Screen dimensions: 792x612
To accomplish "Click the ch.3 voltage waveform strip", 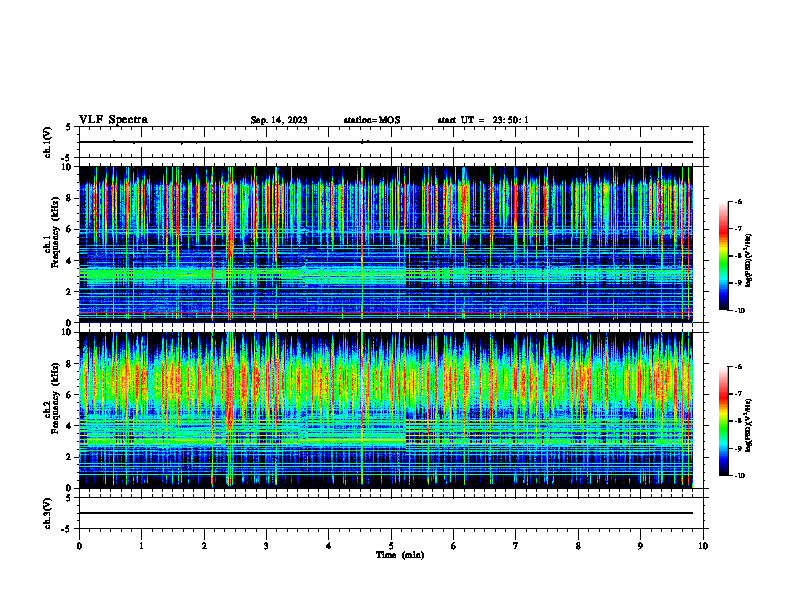I will tap(391, 513).
